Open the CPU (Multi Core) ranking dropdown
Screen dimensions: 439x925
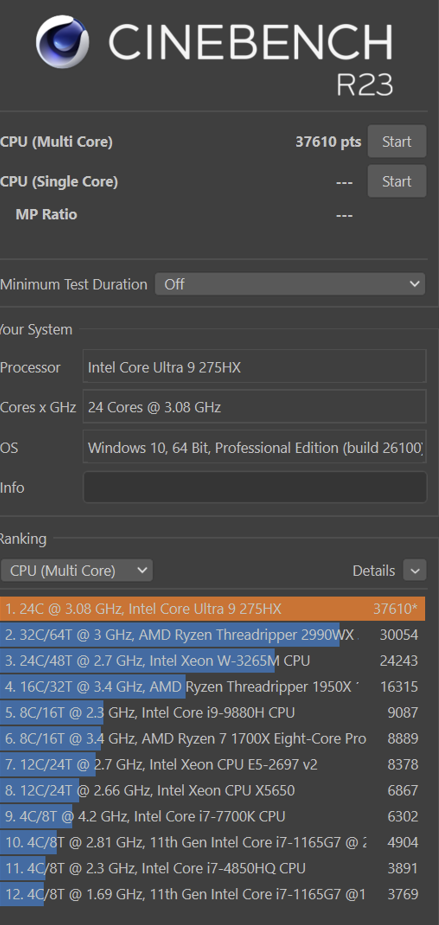tap(77, 570)
